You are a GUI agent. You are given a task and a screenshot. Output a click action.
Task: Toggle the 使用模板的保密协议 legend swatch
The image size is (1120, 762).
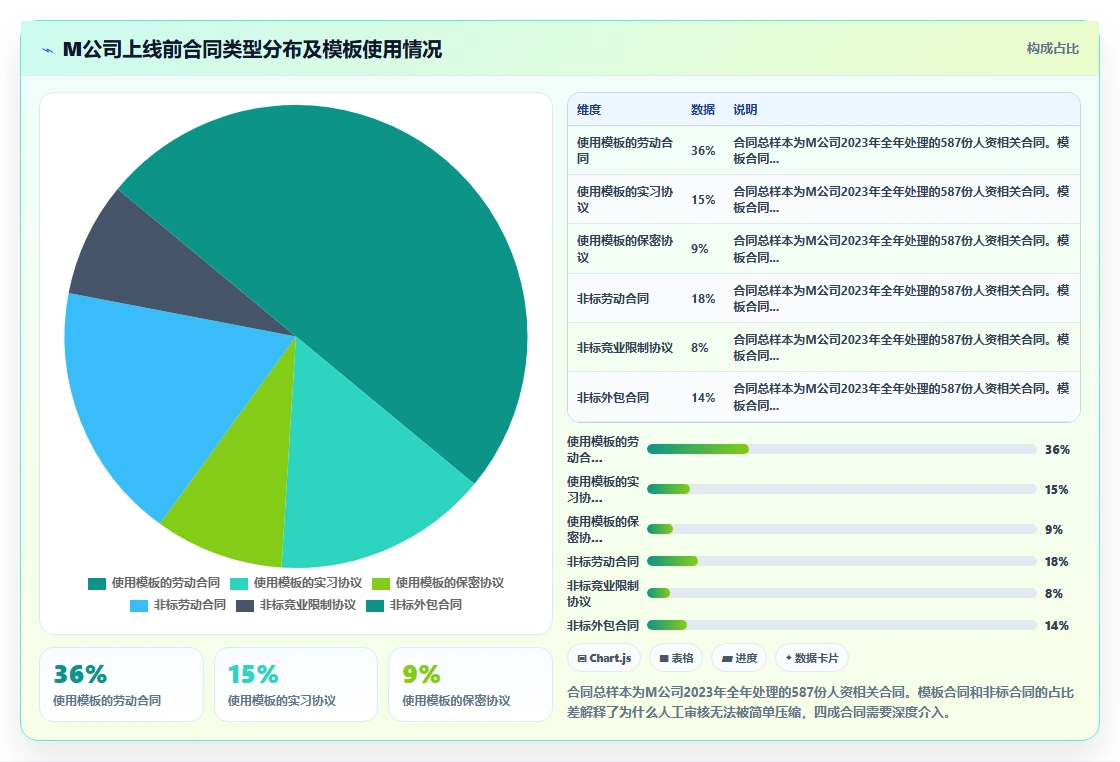click(x=381, y=583)
